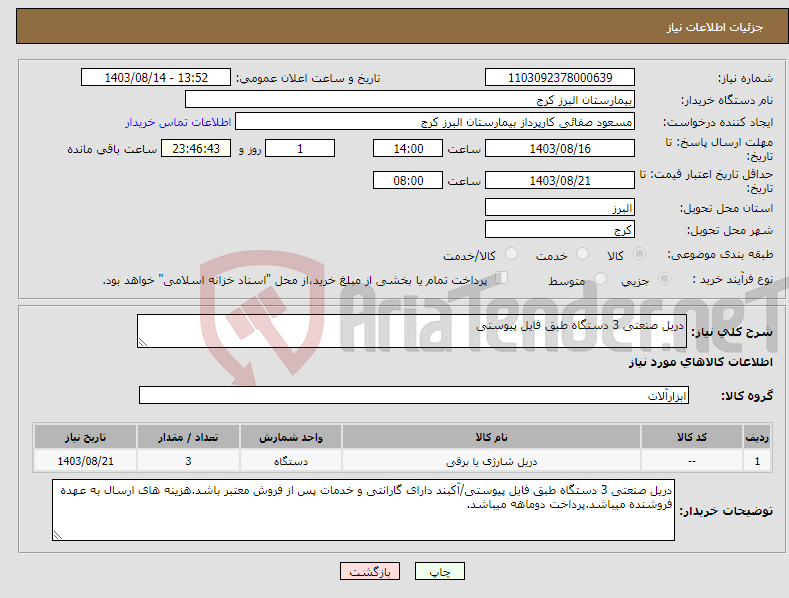Click the شماره نیاز field 1103092378000639
Image resolution: width=789 pixels, height=598 pixels.
pos(560,78)
